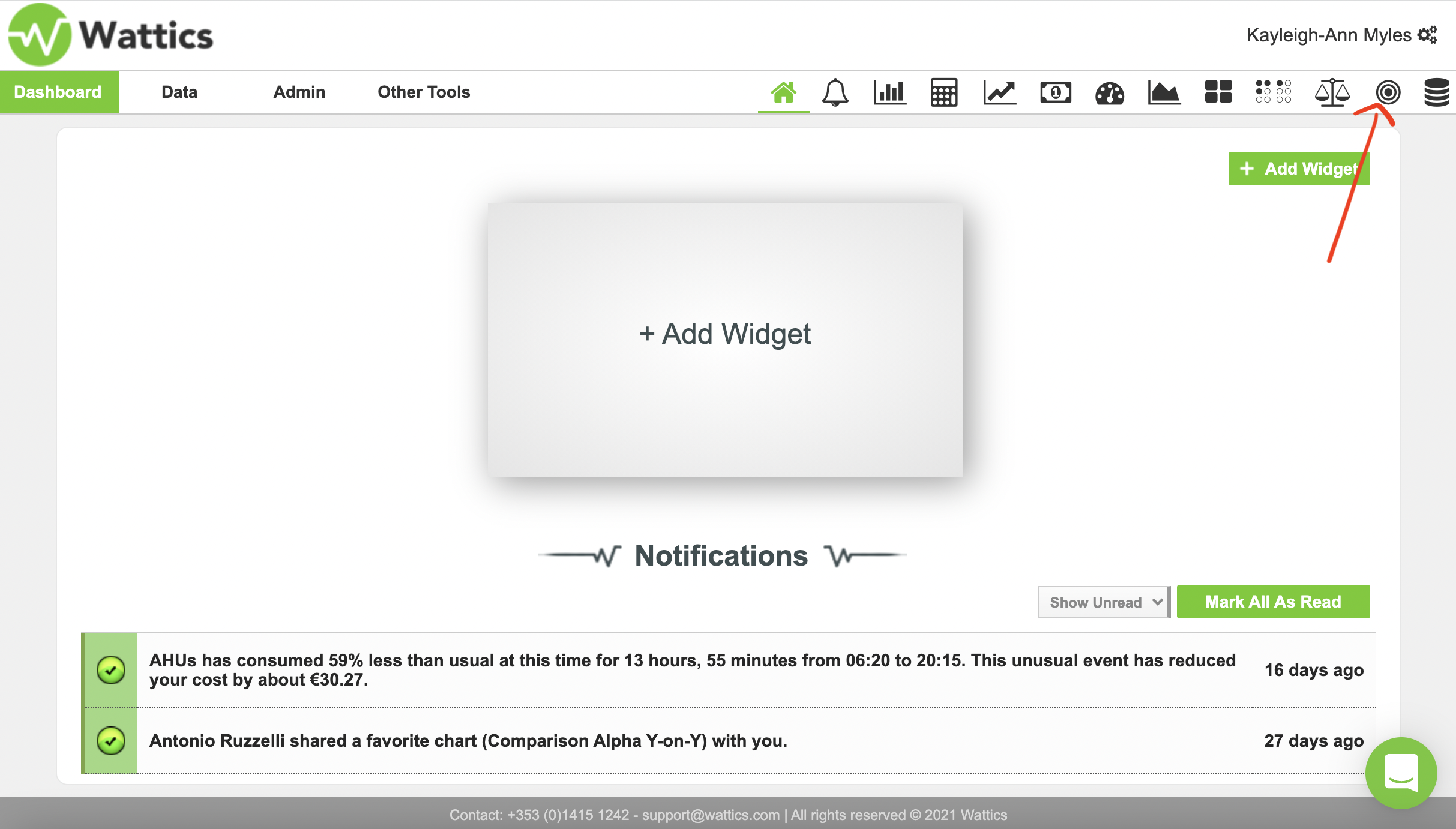Open the four-tile grid icon
Screen dimensions: 1456x829
(x=1218, y=92)
